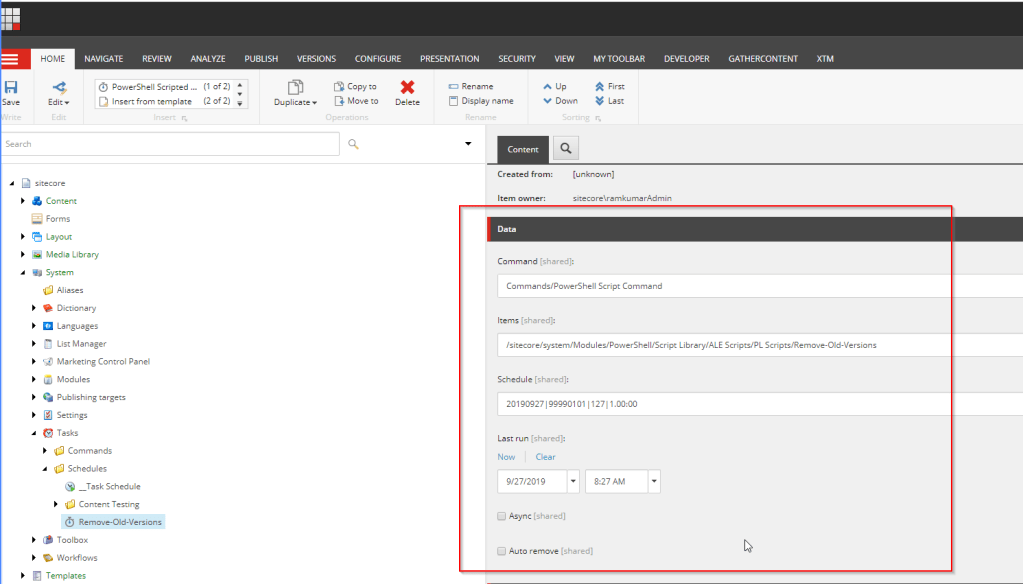Click the red Delete icon

tap(407, 88)
